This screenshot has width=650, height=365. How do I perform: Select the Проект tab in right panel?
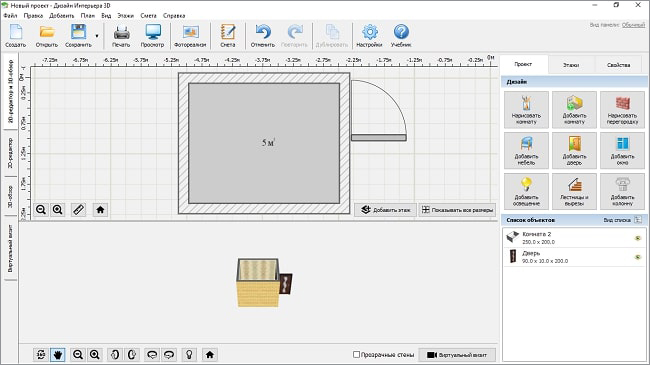pyautogui.click(x=523, y=64)
